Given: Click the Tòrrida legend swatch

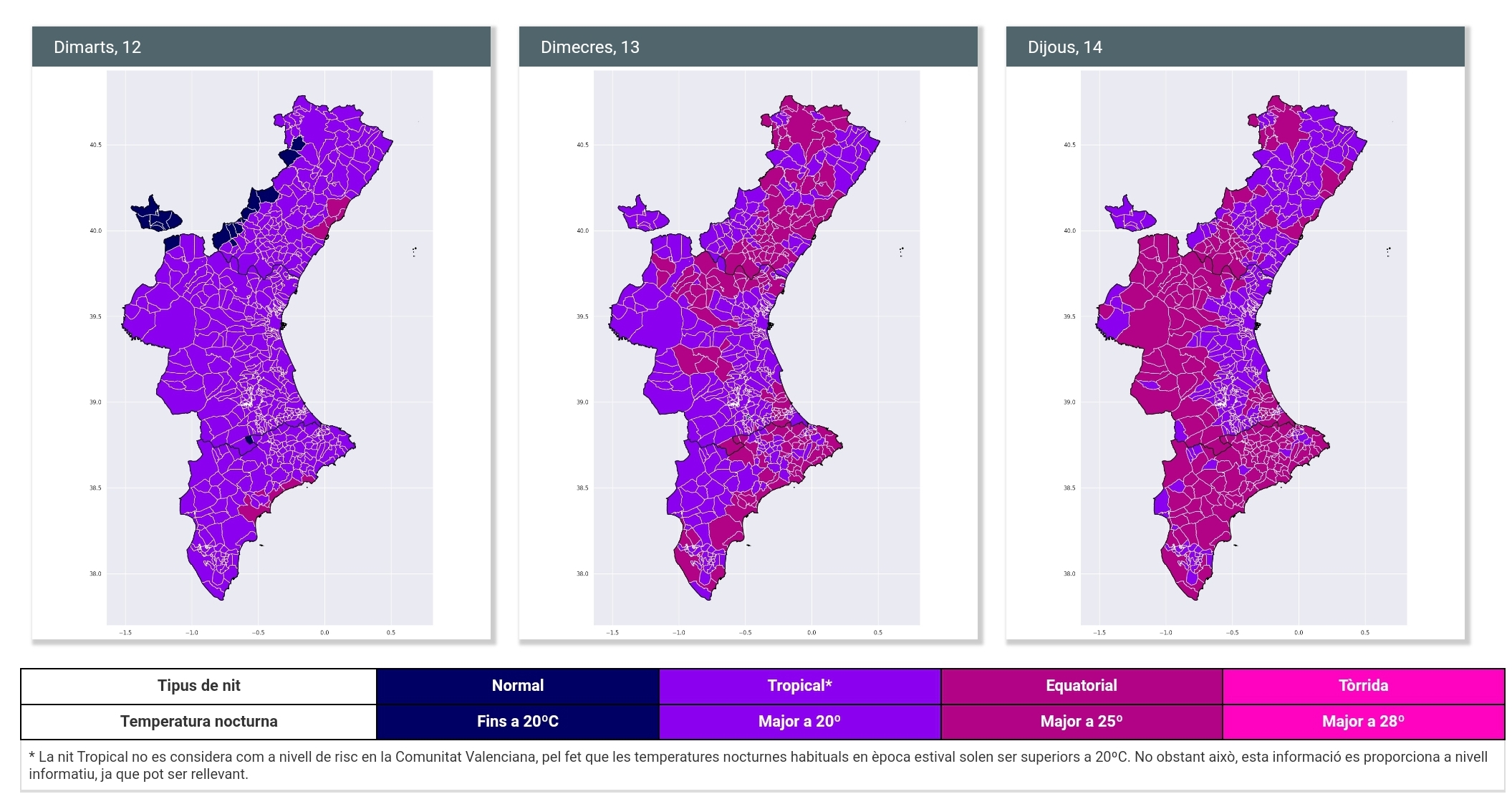Looking at the screenshot, I should (x=1363, y=686).
